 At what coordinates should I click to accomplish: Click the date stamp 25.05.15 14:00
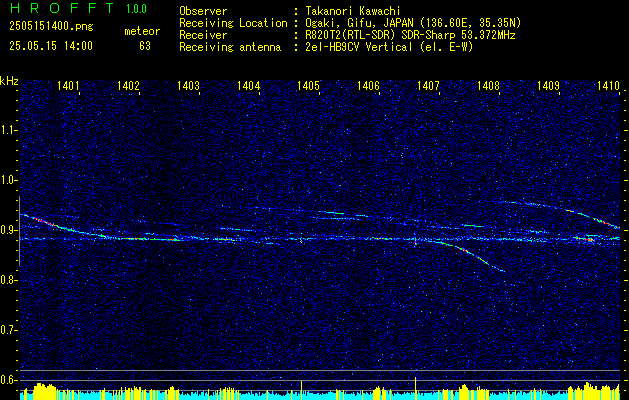coord(51,46)
